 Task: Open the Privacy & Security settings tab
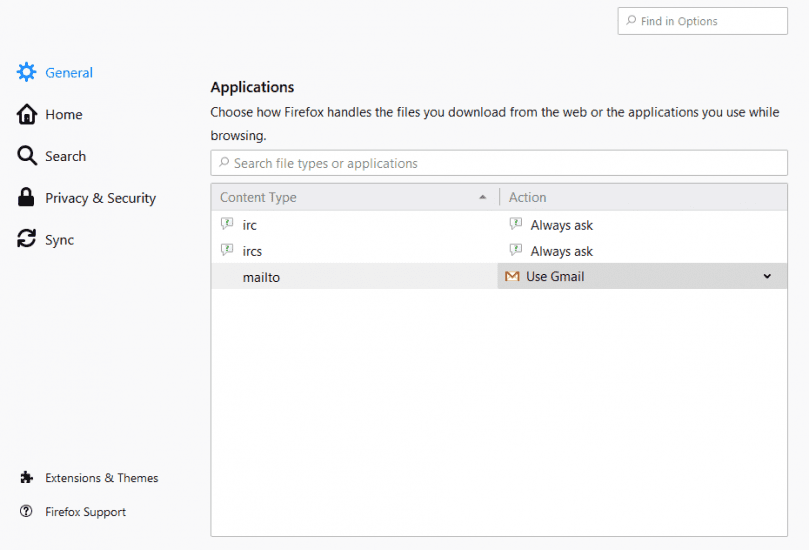click(x=100, y=198)
